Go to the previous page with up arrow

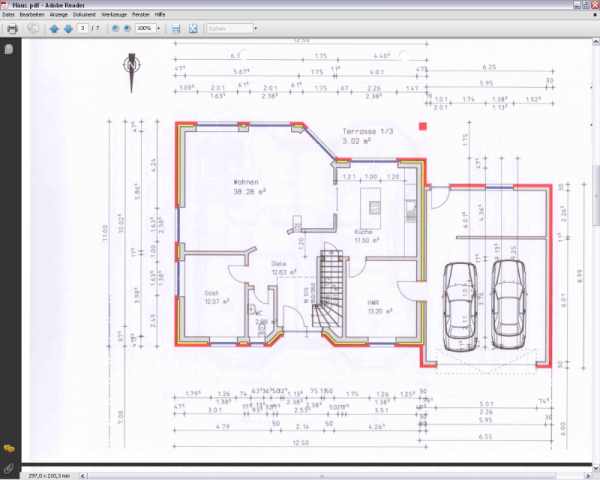[55, 29]
